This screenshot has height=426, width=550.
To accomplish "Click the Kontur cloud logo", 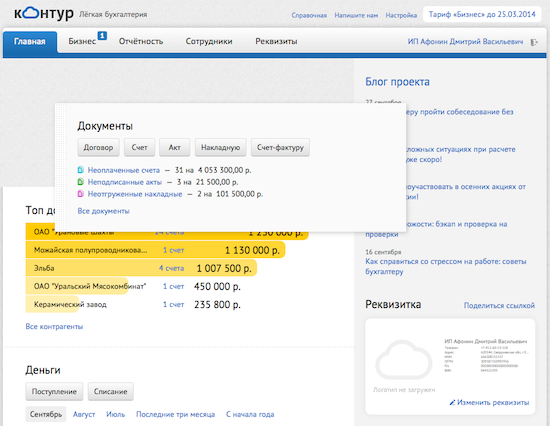I will 43,14.
